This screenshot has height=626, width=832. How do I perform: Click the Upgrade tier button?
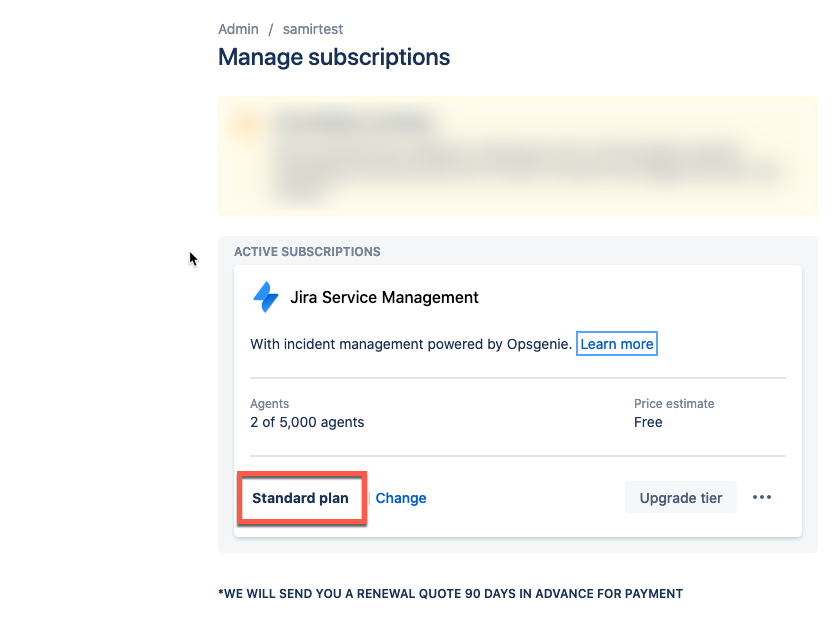point(681,498)
